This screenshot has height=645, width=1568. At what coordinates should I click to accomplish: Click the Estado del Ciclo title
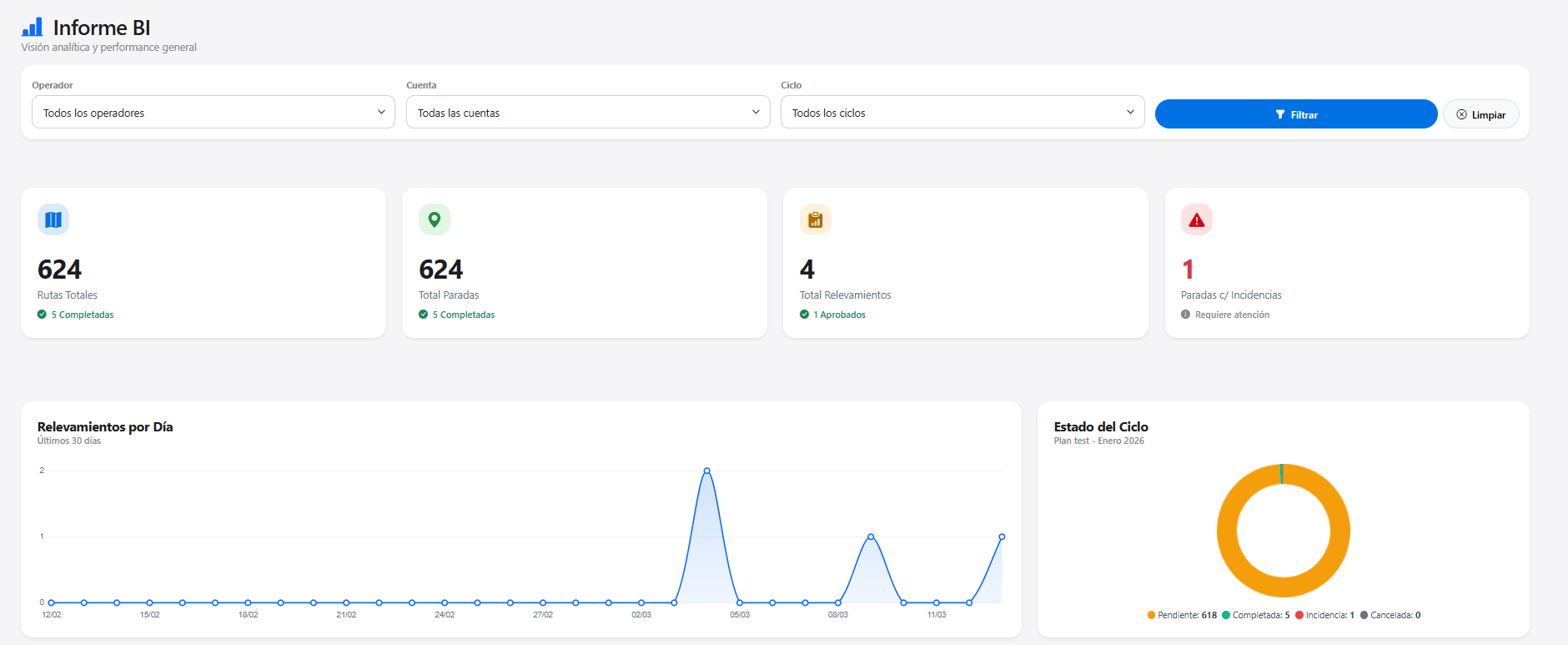coord(1101,426)
